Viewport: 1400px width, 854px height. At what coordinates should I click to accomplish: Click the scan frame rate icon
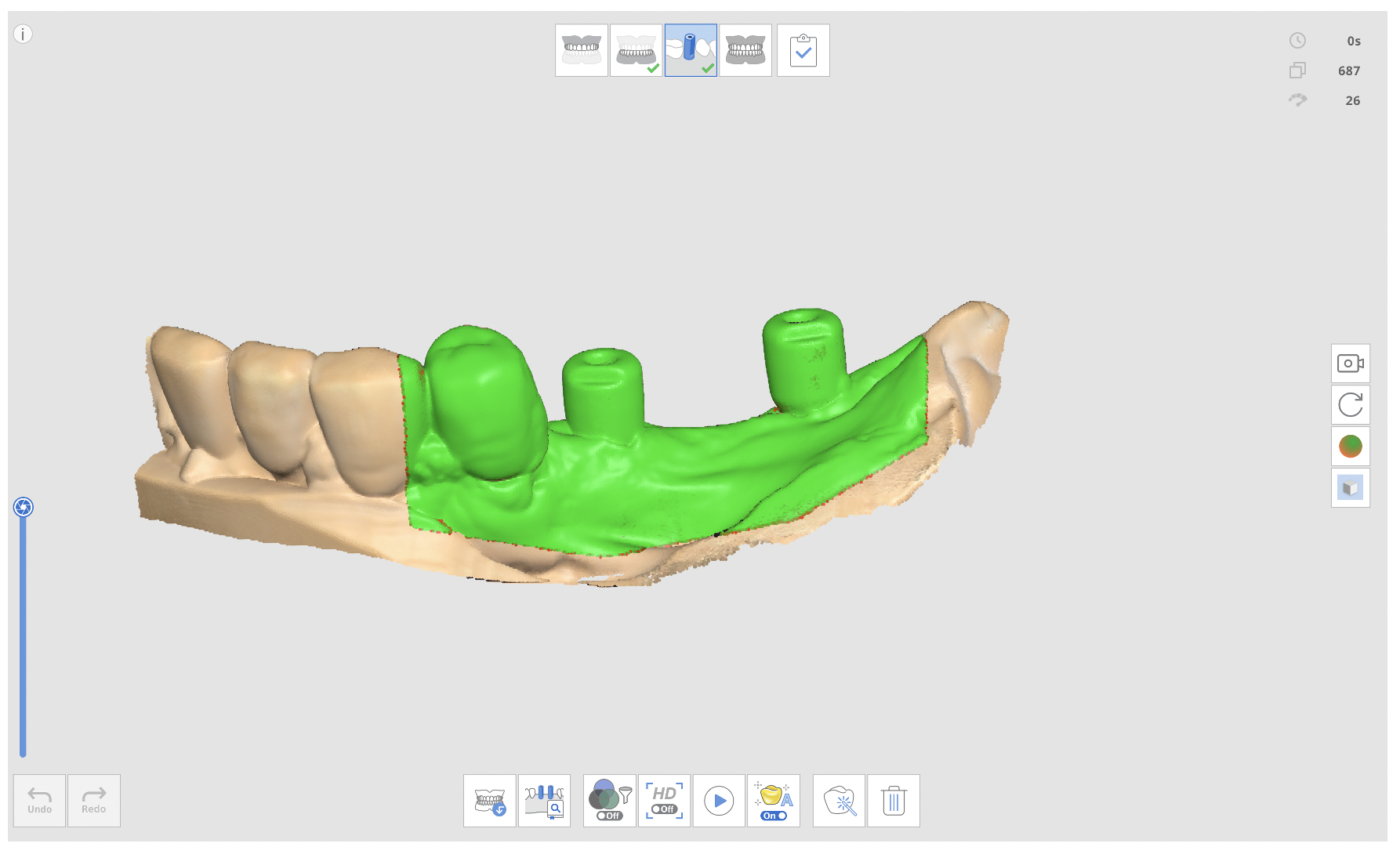[x=1297, y=100]
